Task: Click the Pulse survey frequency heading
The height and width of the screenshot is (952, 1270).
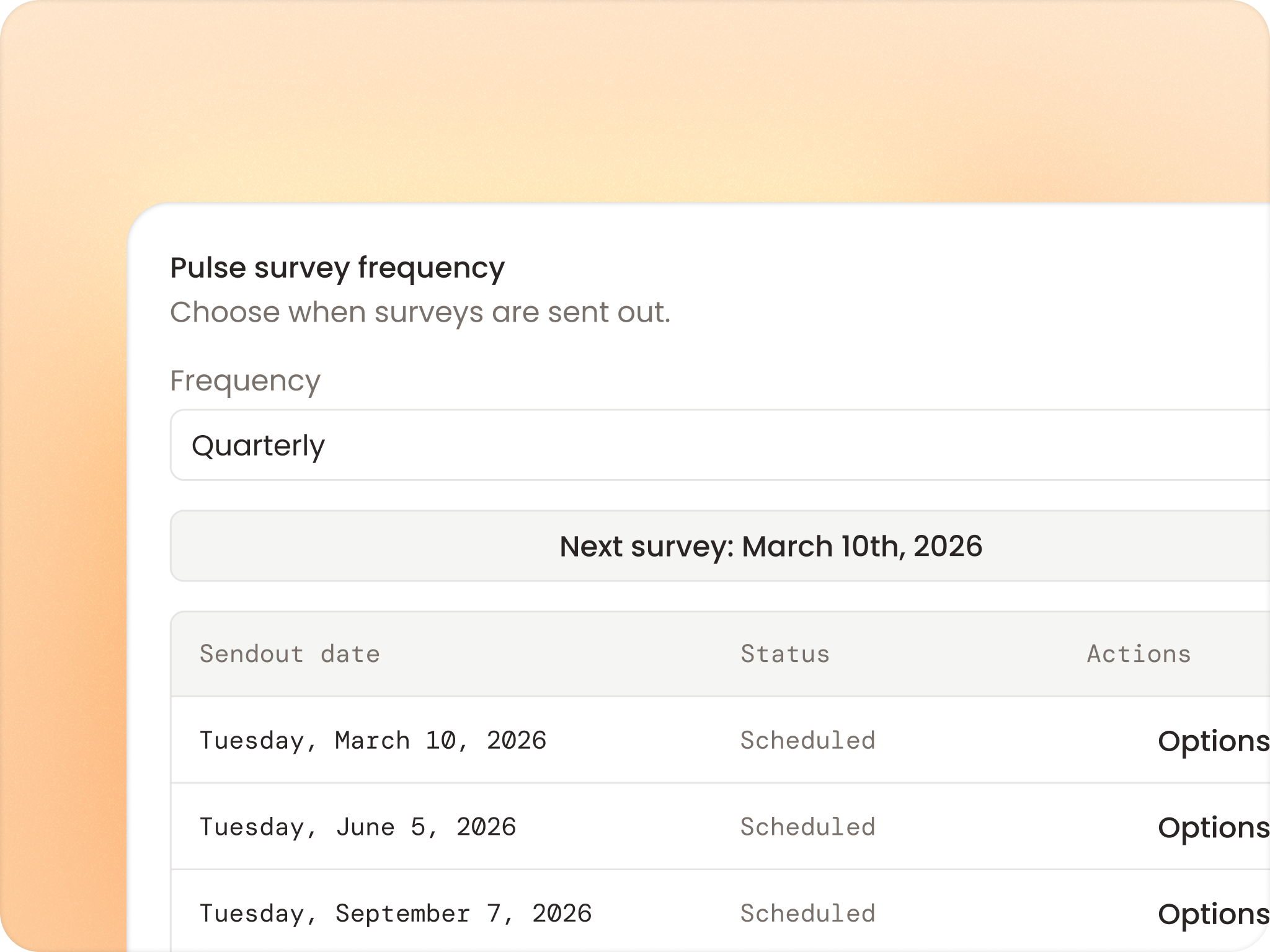Action: coord(337,268)
